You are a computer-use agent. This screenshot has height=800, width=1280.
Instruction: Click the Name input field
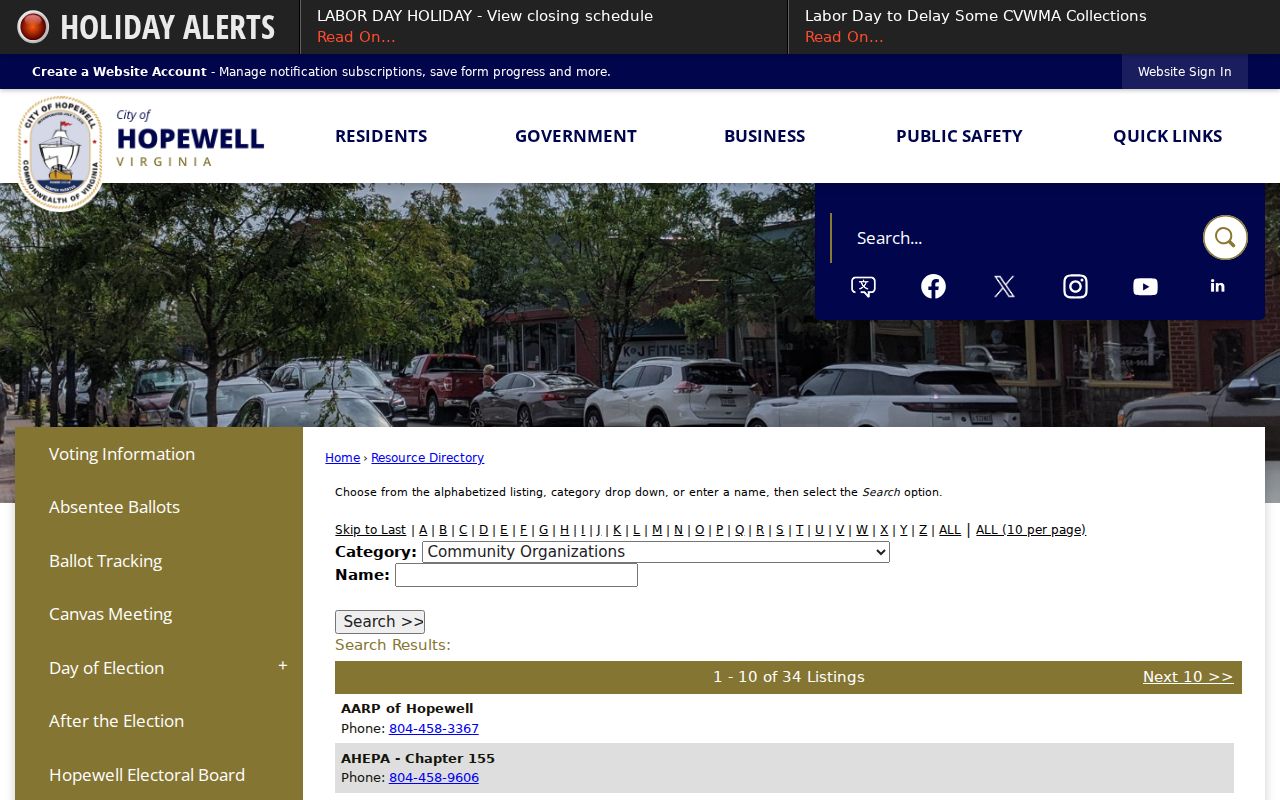coord(516,575)
